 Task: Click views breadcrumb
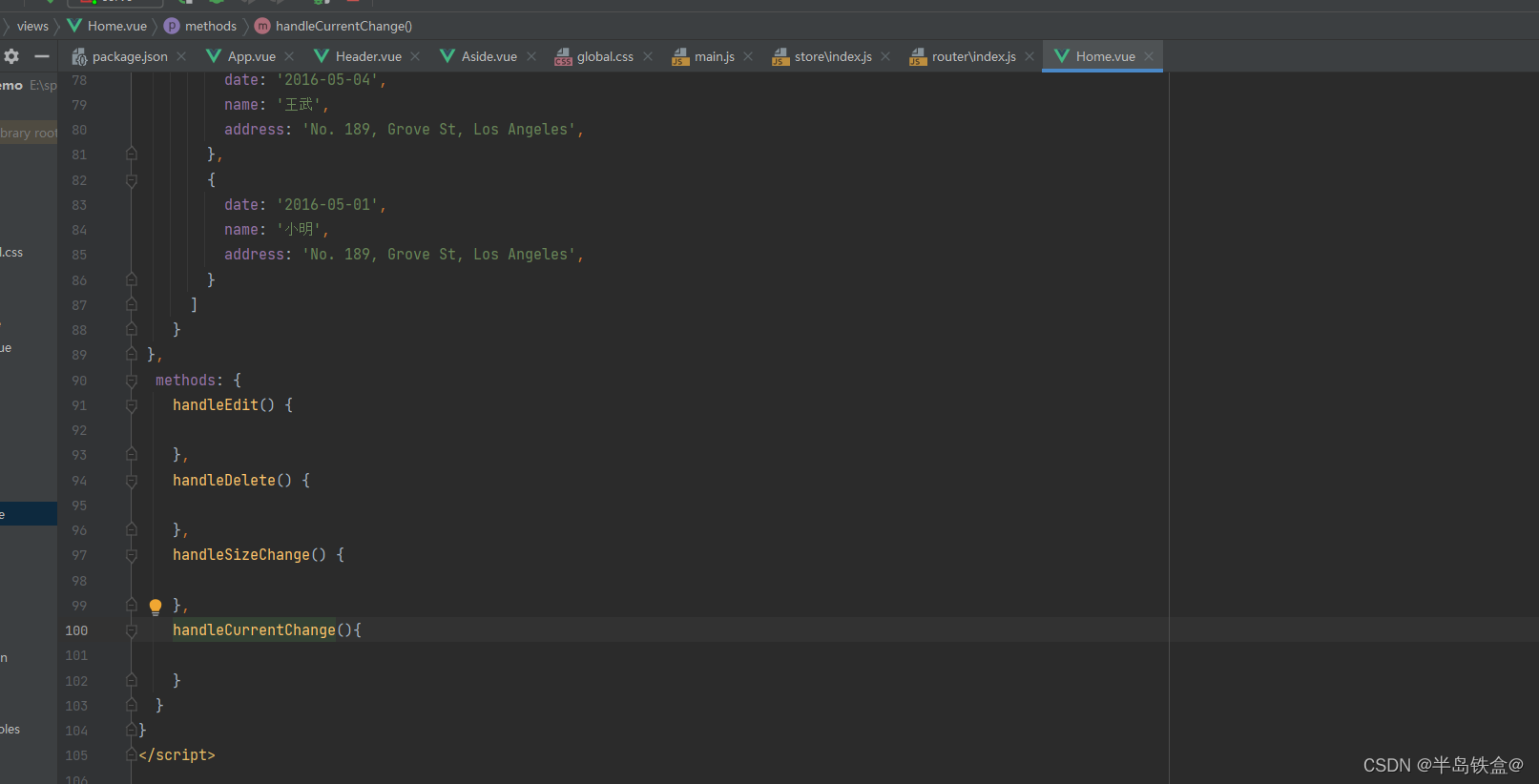[32, 26]
